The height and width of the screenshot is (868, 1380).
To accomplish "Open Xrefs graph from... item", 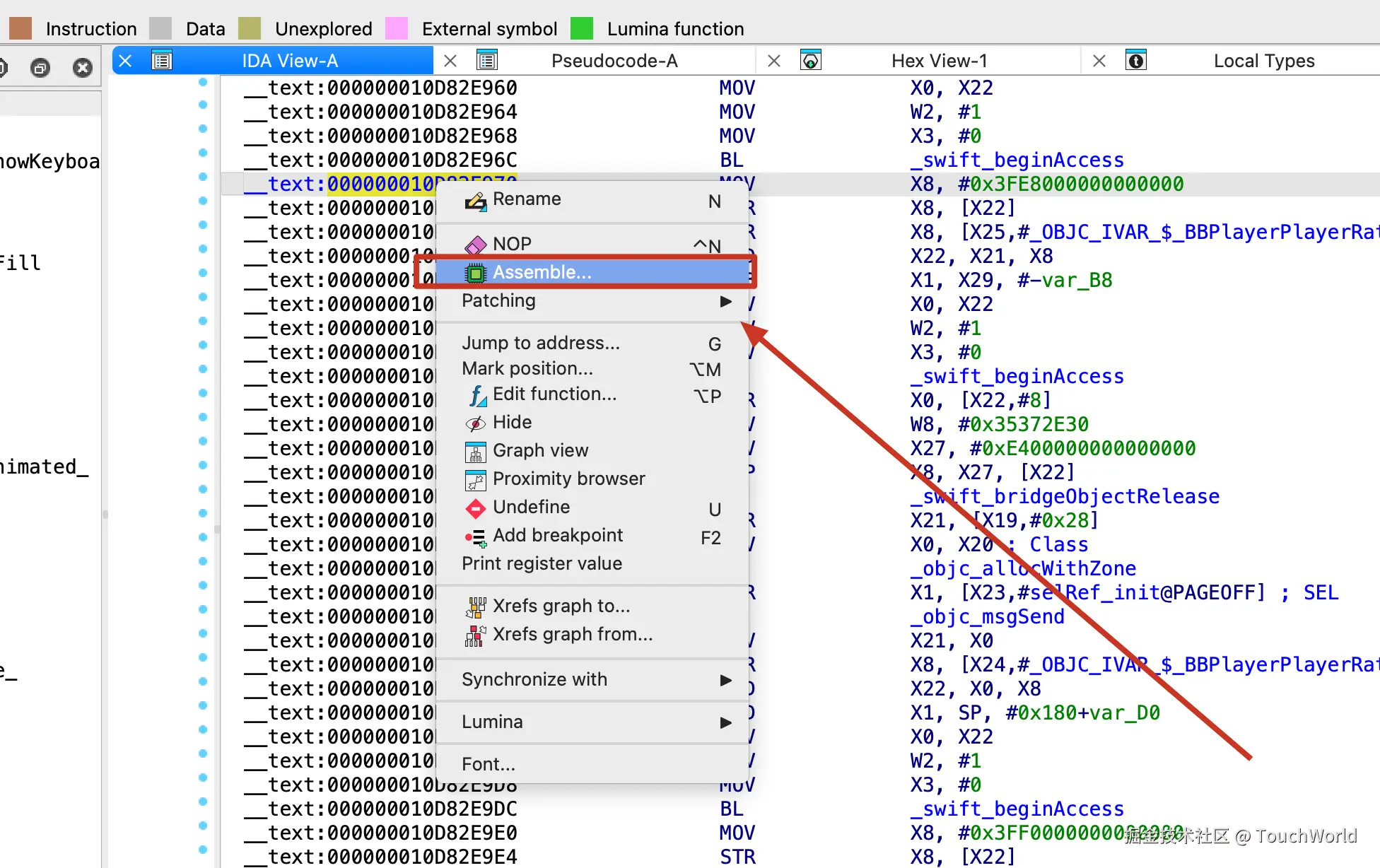I will pos(572,635).
